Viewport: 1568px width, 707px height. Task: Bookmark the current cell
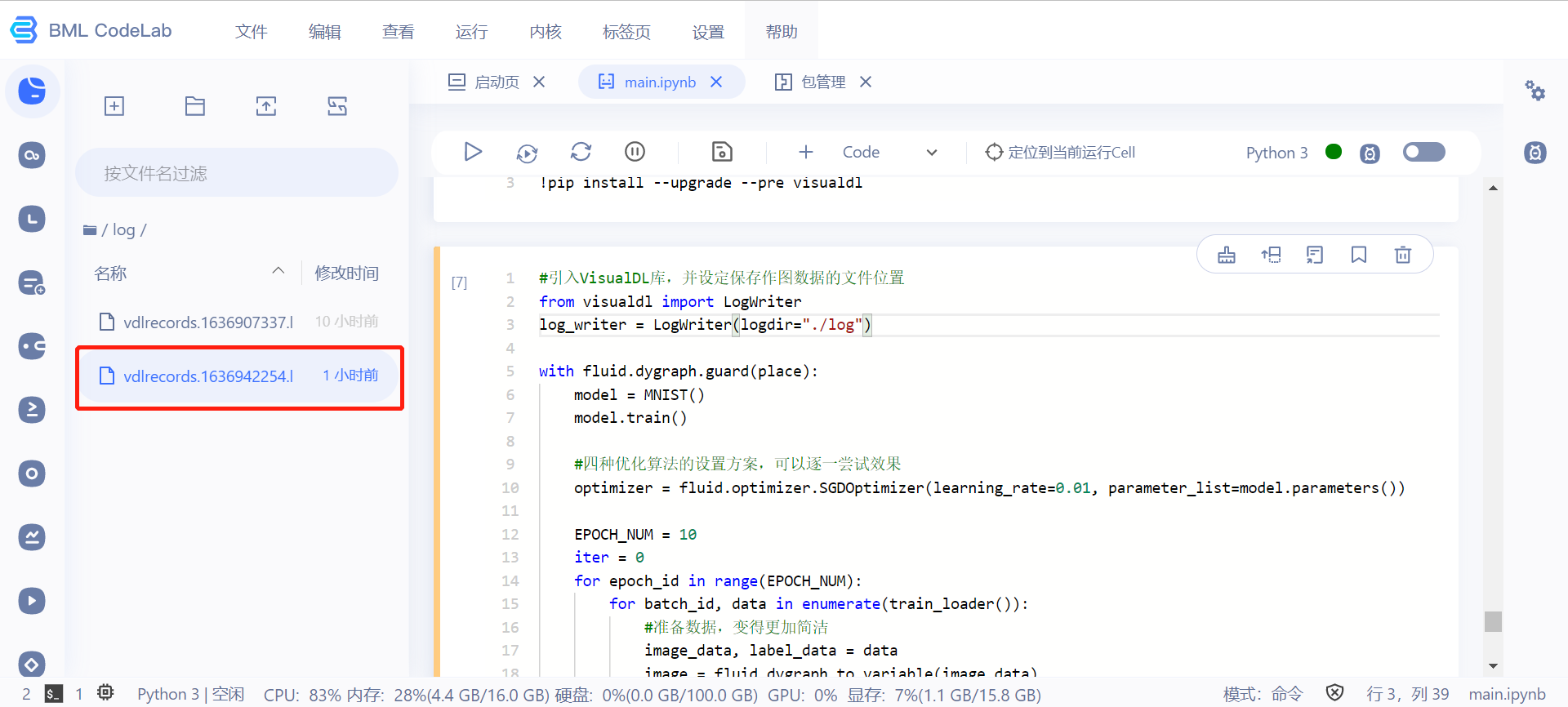point(1359,255)
